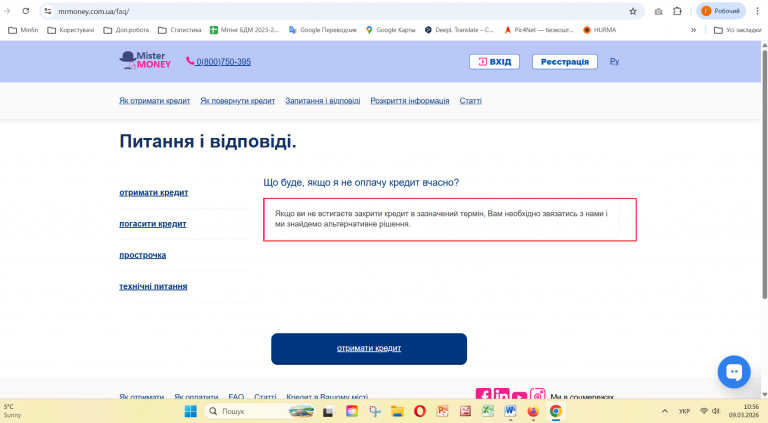Open the Усі закладки folder

pos(738,30)
